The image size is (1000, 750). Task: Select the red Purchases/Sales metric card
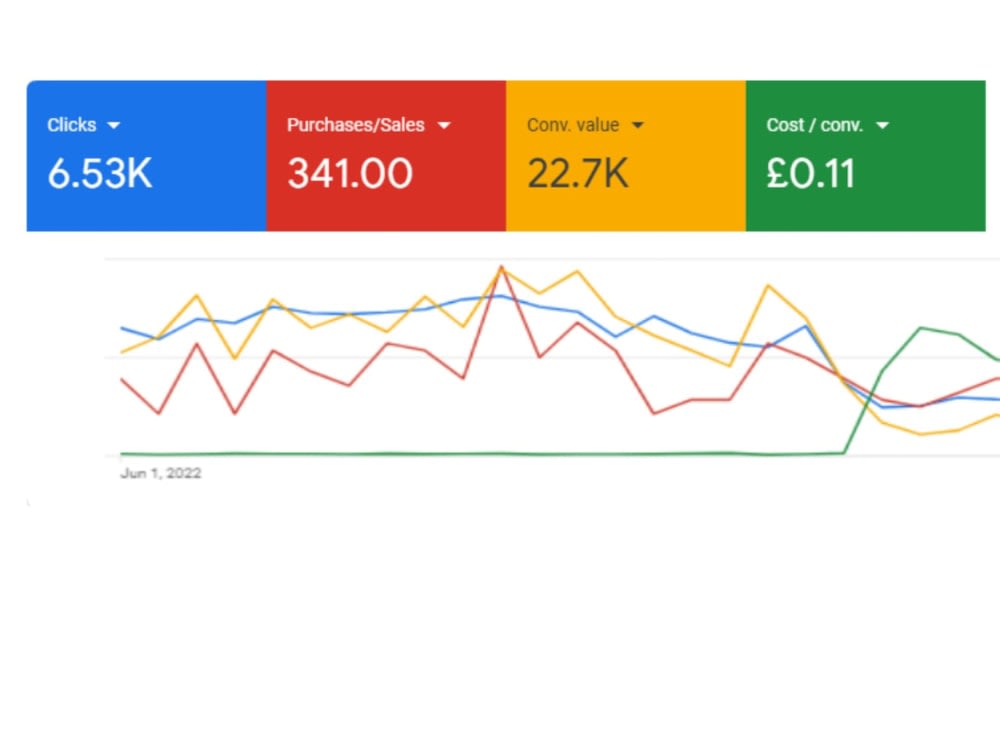385,155
